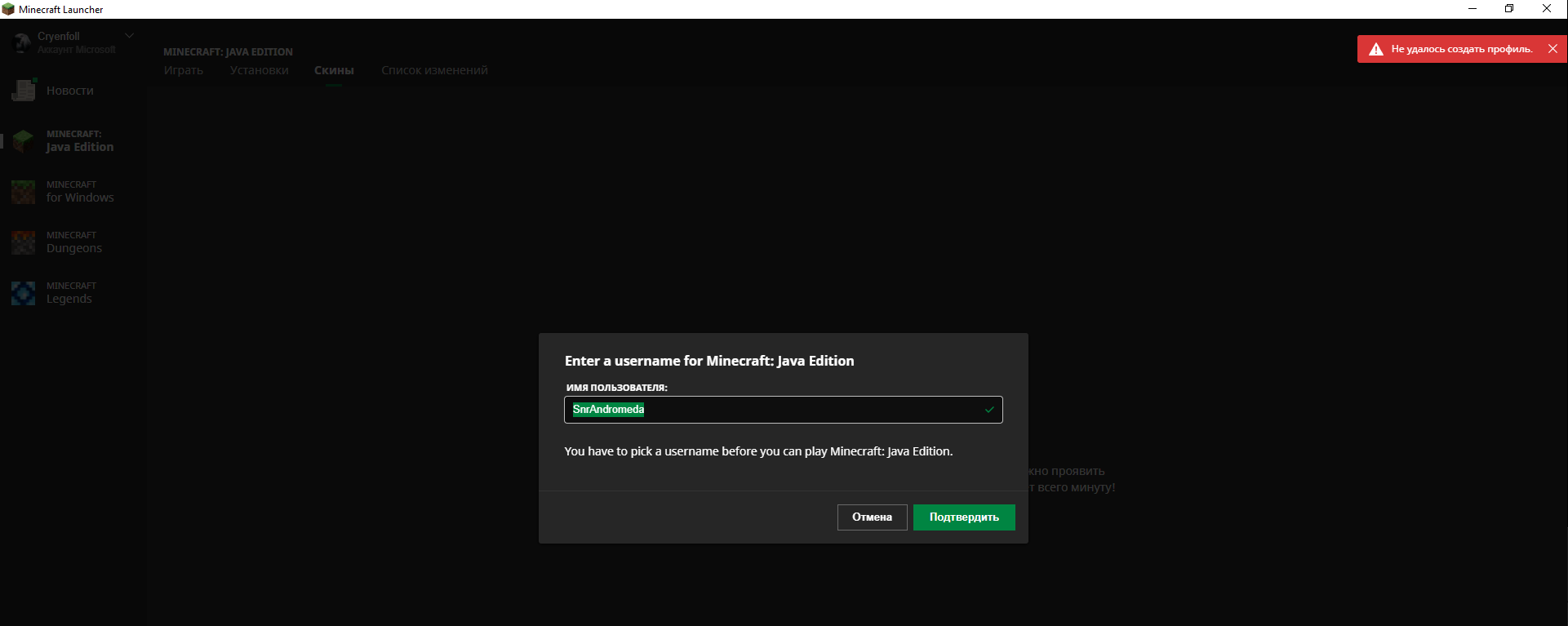
Task: Switch to the Играть tab
Action: [x=184, y=70]
